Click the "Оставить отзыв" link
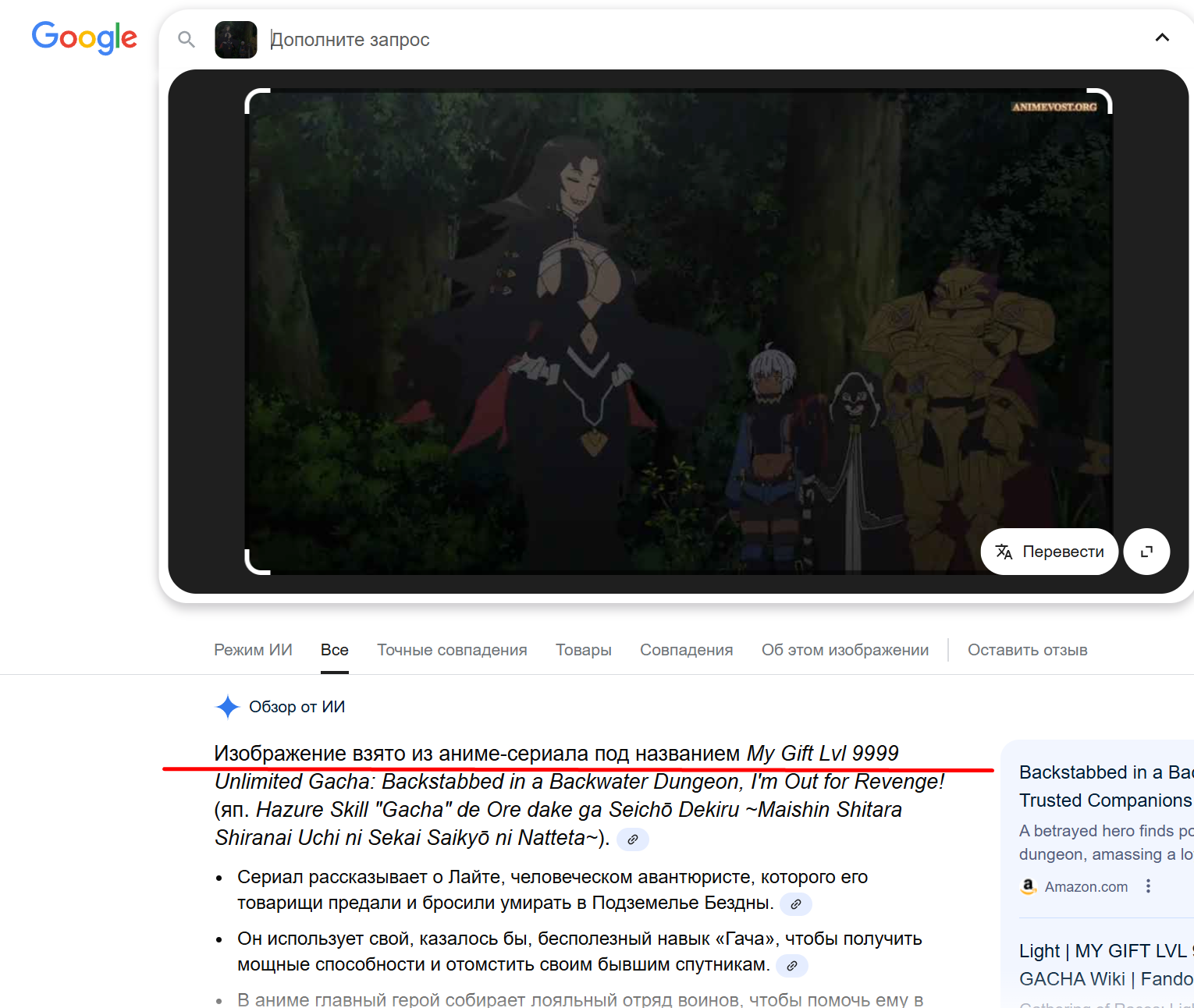This screenshot has width=1194, height=1008. tap(1027, 650)
